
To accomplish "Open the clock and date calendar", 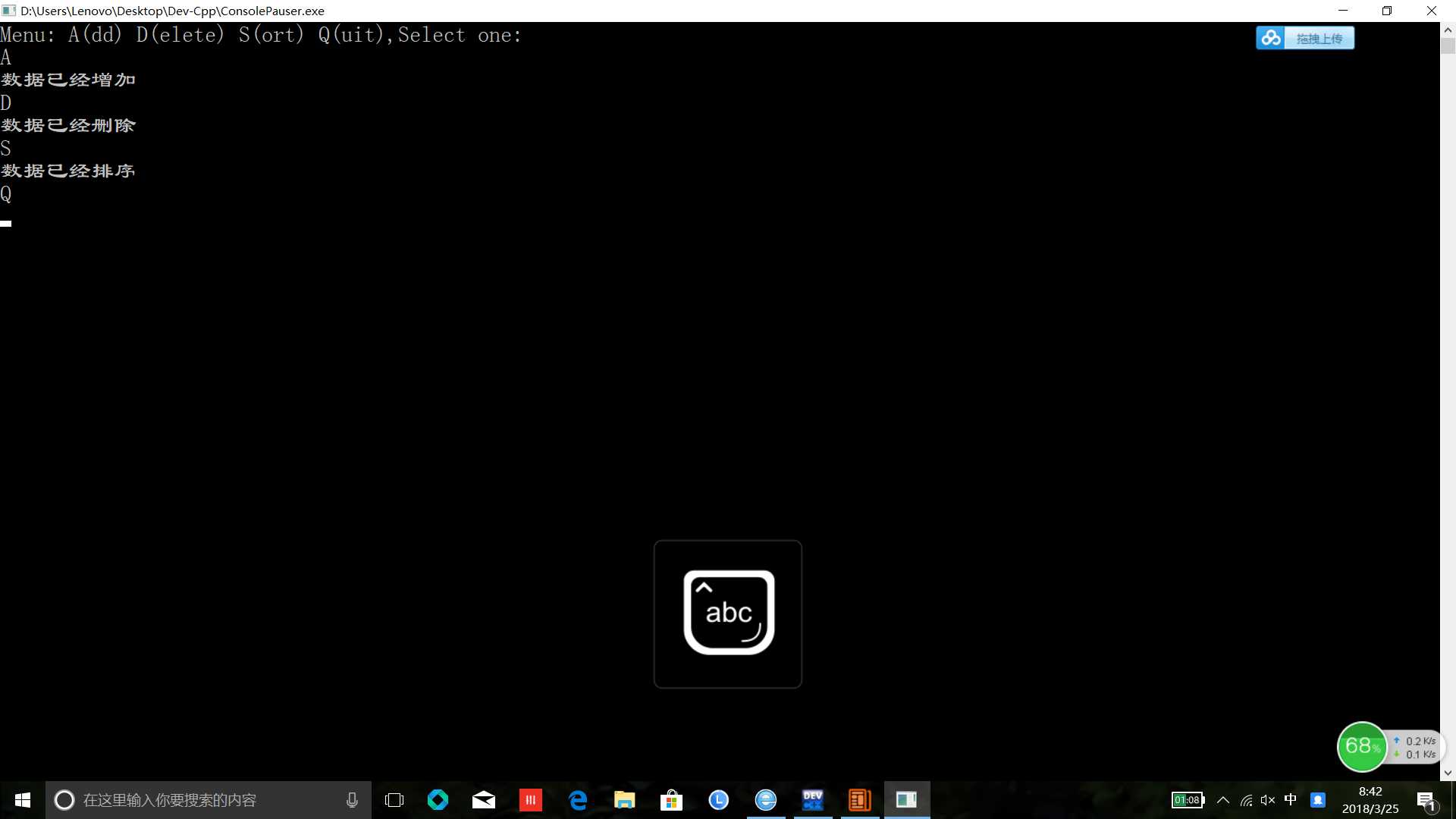I will pyautogui.click(x=1370, y=800).
